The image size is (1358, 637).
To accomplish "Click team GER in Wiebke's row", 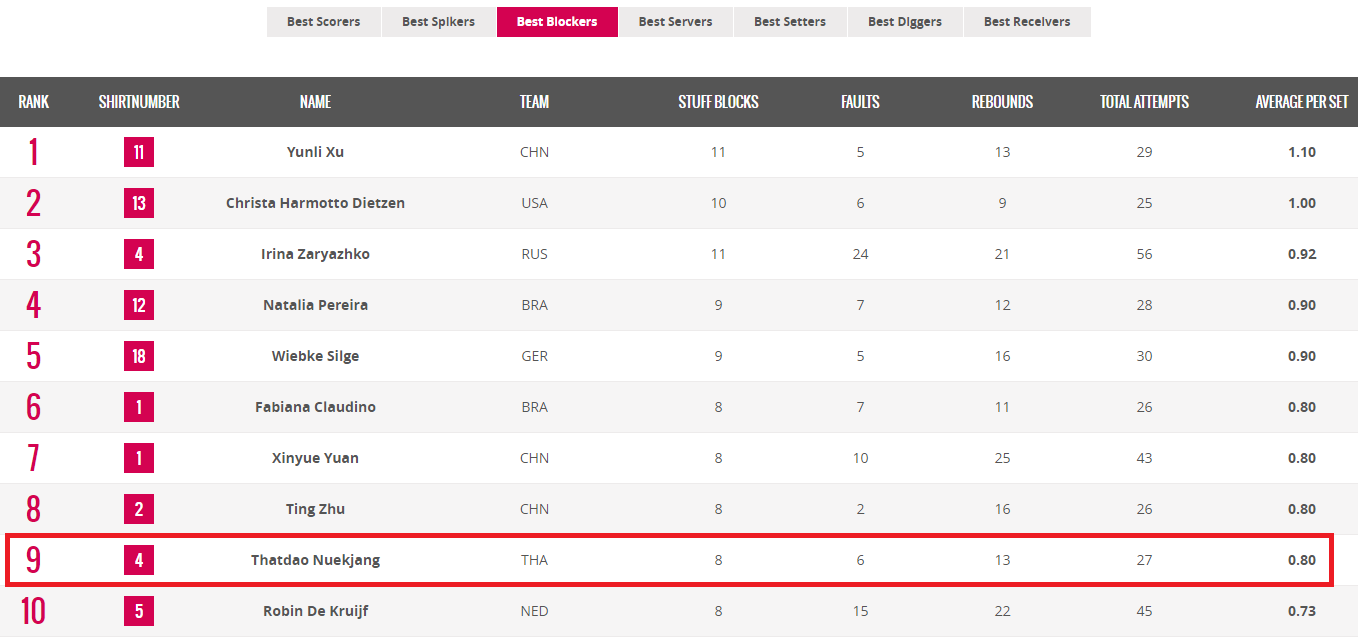I will [x=535, y=356].
